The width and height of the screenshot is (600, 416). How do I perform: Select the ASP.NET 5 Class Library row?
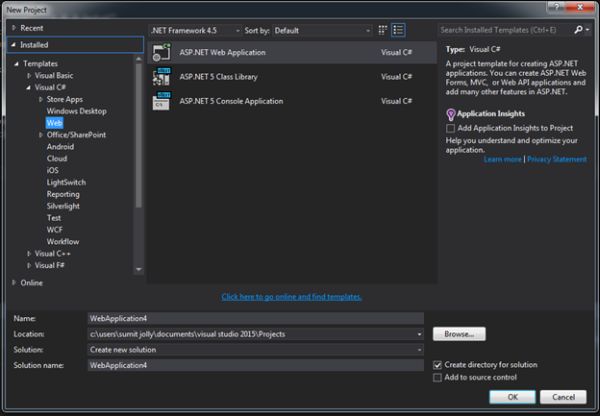point(292,77)
